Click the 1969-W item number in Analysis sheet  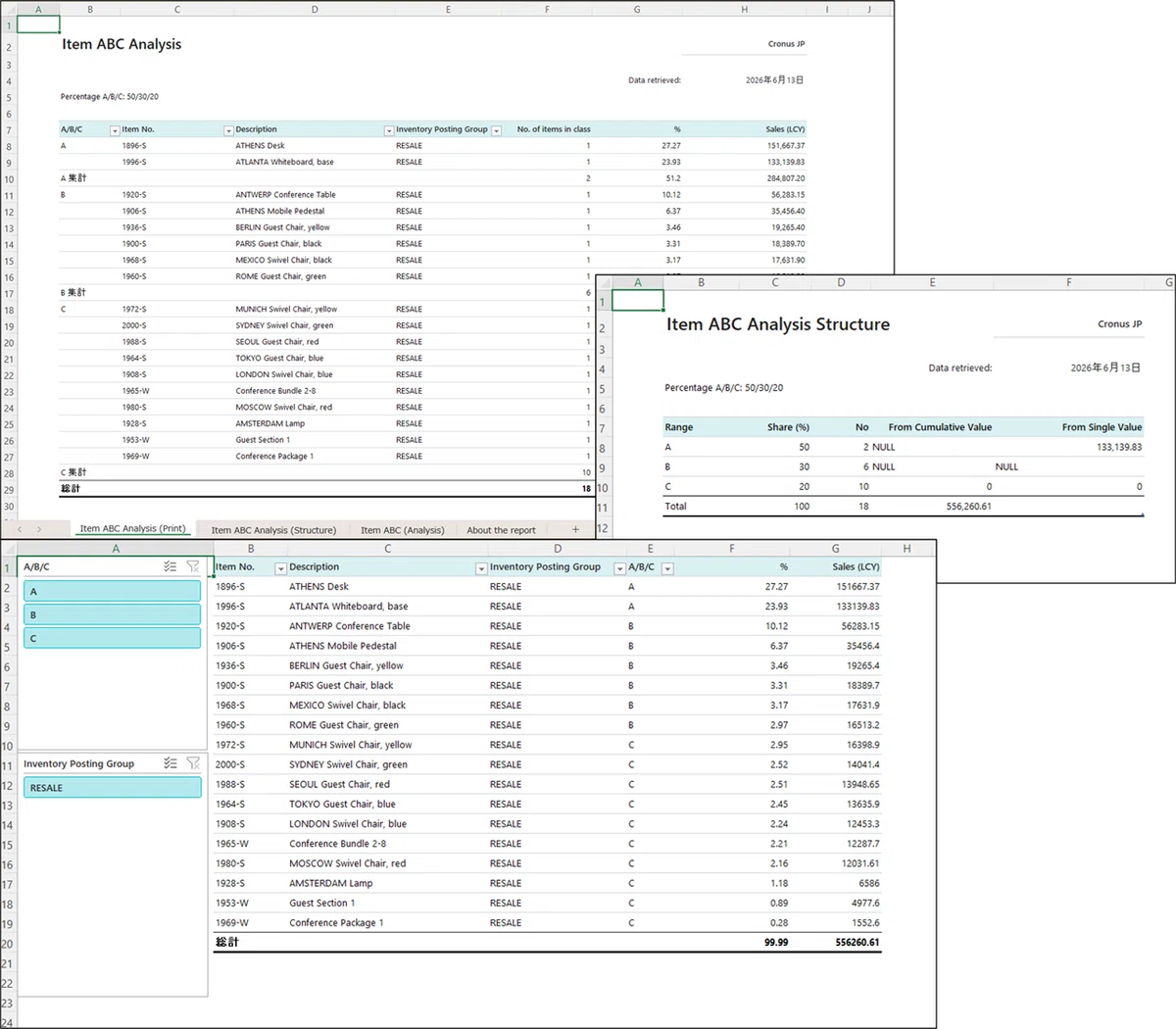tap(232, 923)
